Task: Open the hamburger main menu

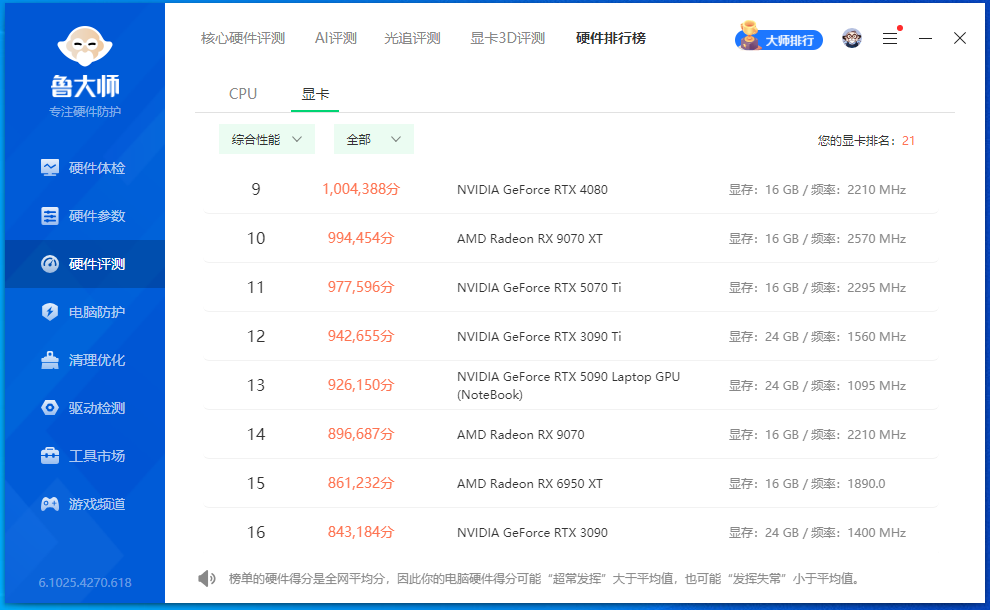Action: [x=890, y=39]
